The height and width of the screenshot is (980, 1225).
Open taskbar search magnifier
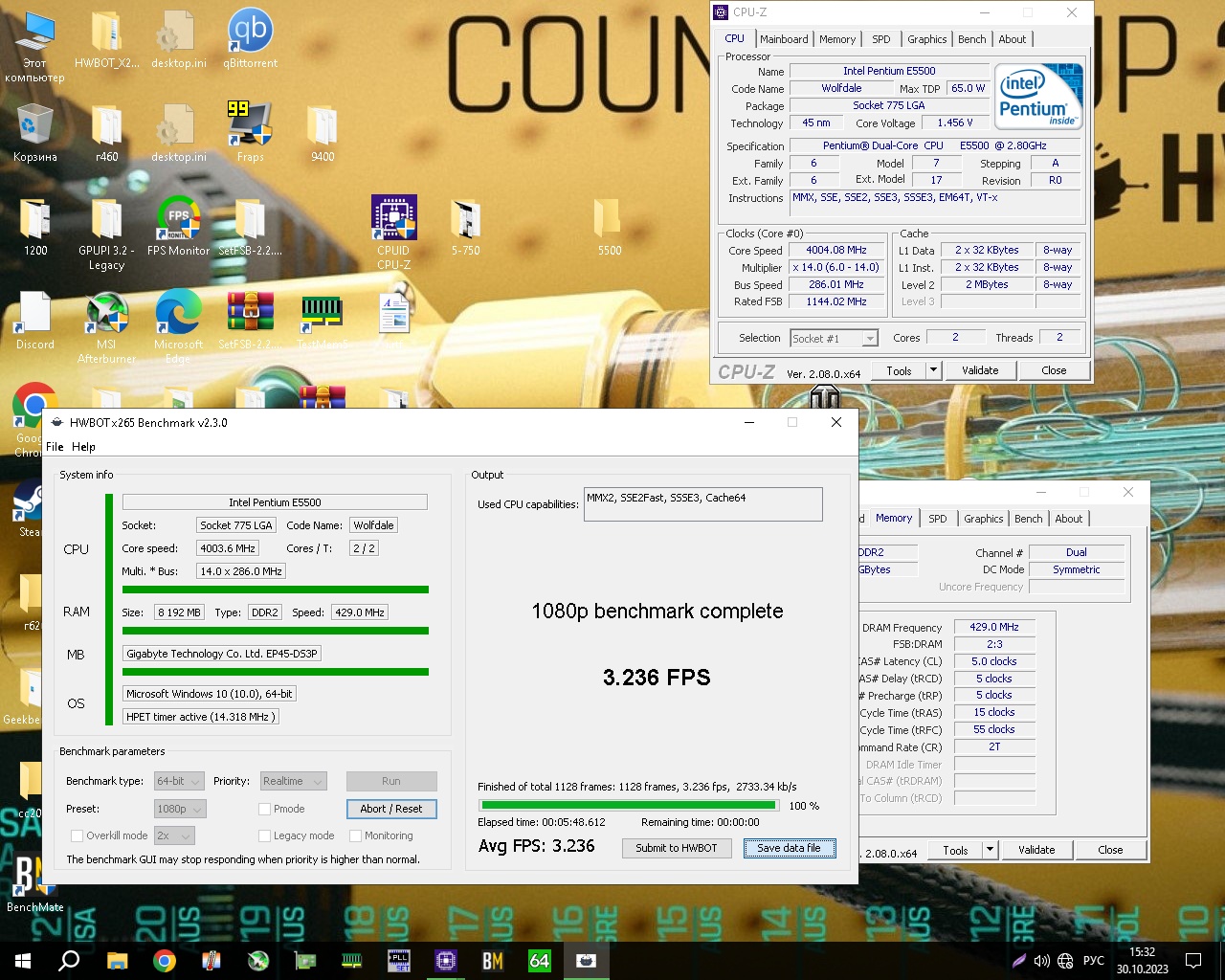pyautogui.click(x=69, y=960)
